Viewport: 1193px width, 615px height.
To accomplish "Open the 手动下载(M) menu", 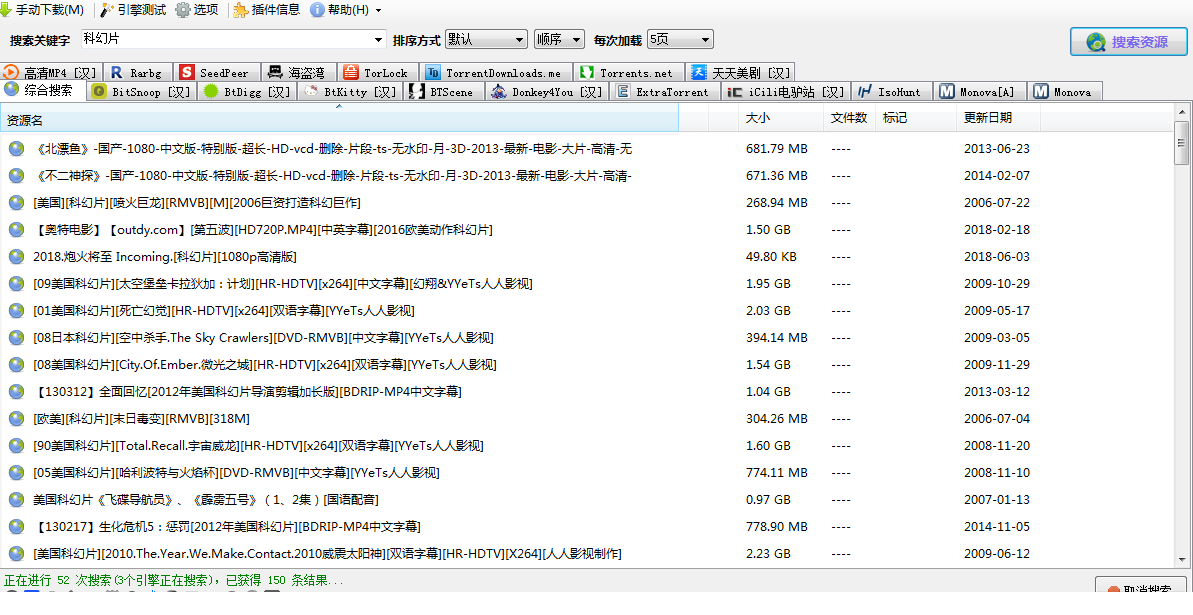I will pos(43,10).
